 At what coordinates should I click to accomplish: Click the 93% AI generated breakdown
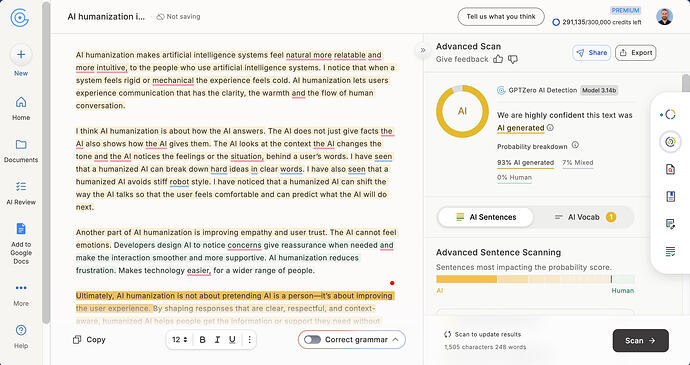[x=525, y=163]
